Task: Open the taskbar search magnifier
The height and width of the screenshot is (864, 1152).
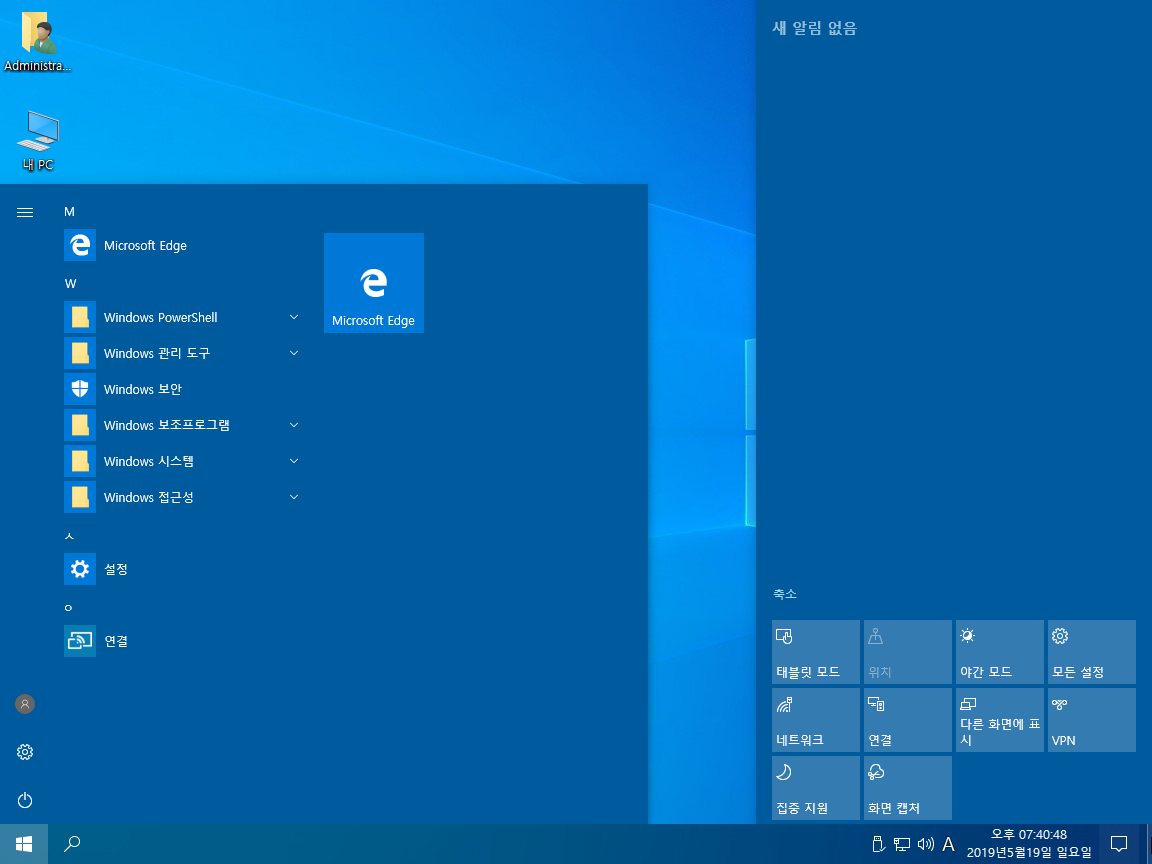Action: [x=72, y=843]
